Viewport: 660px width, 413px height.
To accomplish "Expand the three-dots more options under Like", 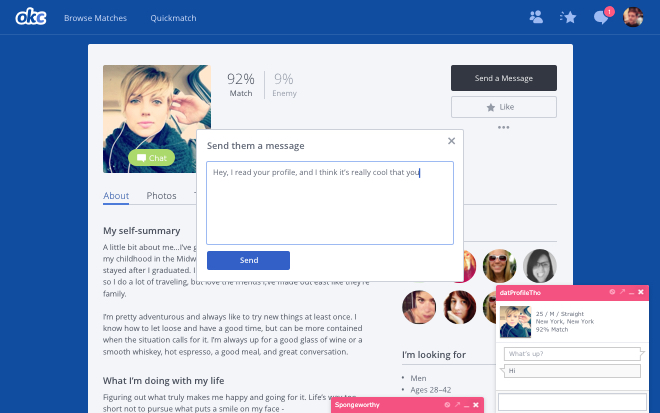I will click(x=503, y=127).
